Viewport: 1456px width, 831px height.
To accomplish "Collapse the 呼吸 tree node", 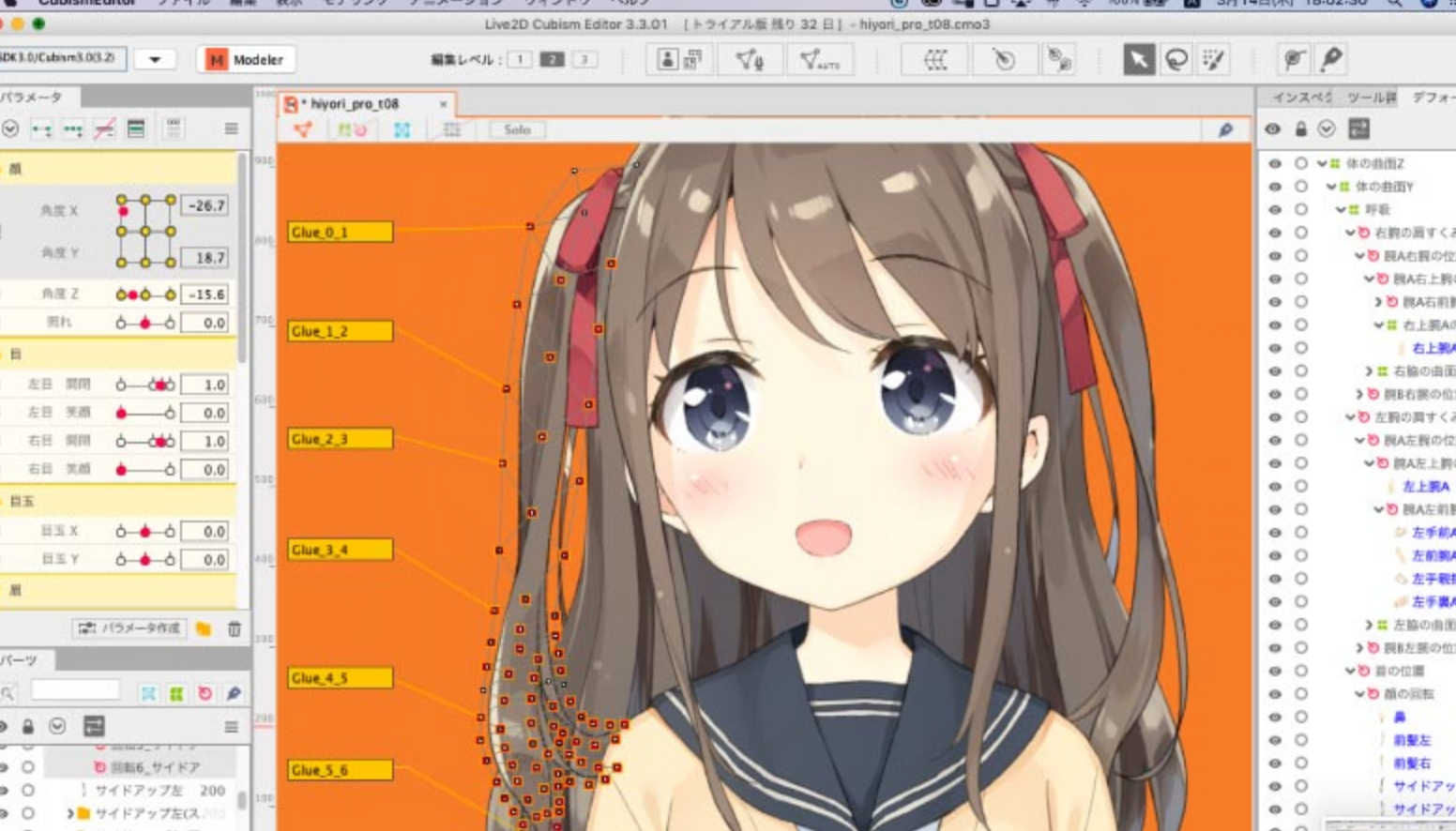I will (1341, 209).
